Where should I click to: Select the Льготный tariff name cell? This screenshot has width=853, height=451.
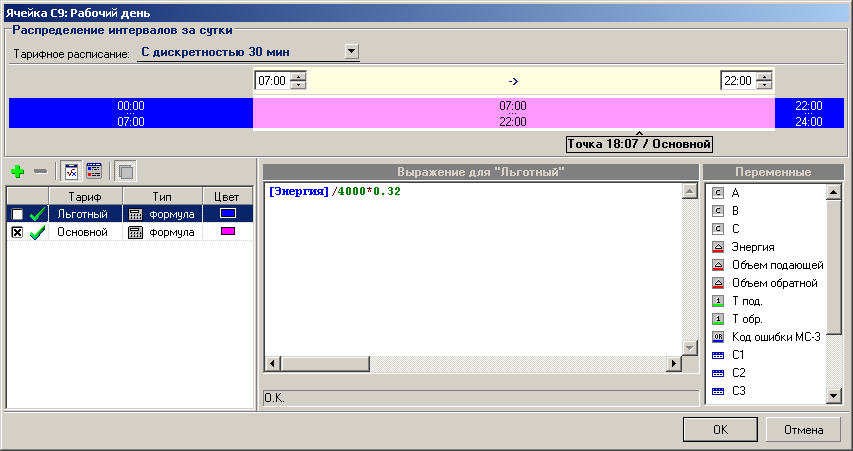85,214
